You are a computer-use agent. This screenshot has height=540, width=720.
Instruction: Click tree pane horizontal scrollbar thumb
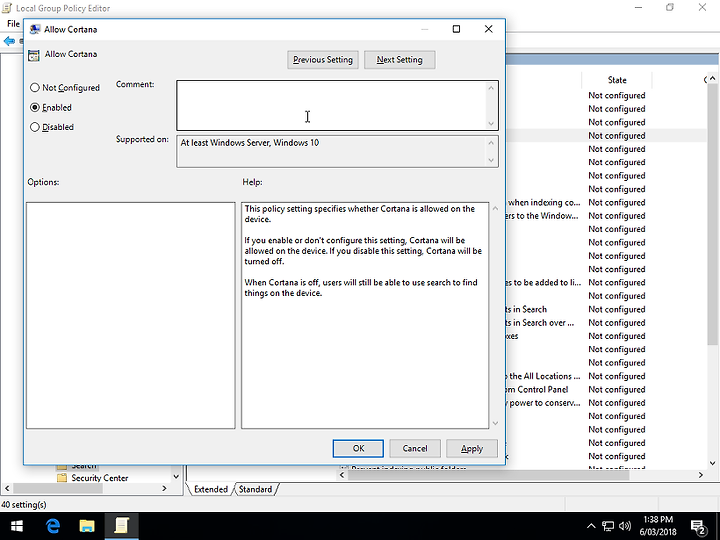57,489
